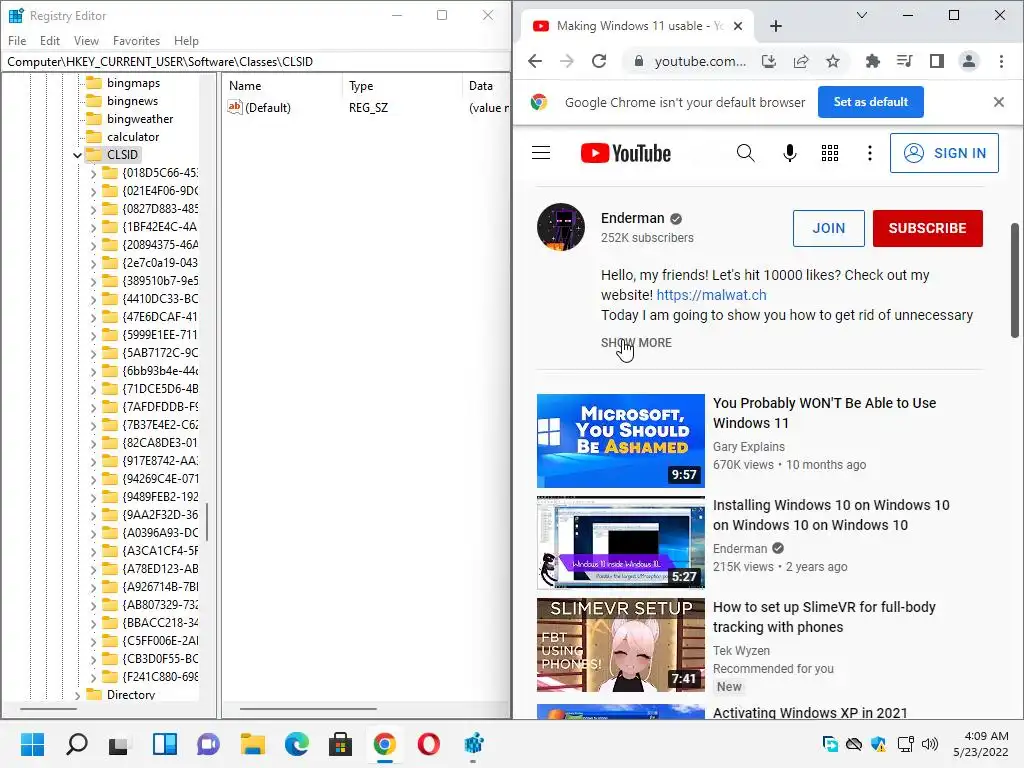Click the Chrome back arrow
Viewport: 1024px width, 768px height.
click(535, 61)
